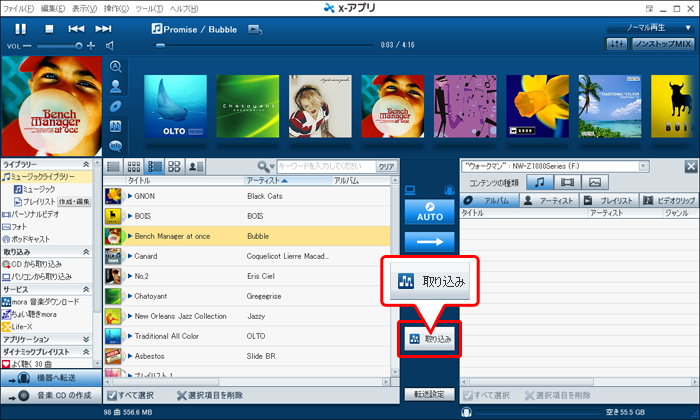Collapse the ライブラリー sidebar section
The height and width of the screenshot is (420, 700).
click(85, 163)
